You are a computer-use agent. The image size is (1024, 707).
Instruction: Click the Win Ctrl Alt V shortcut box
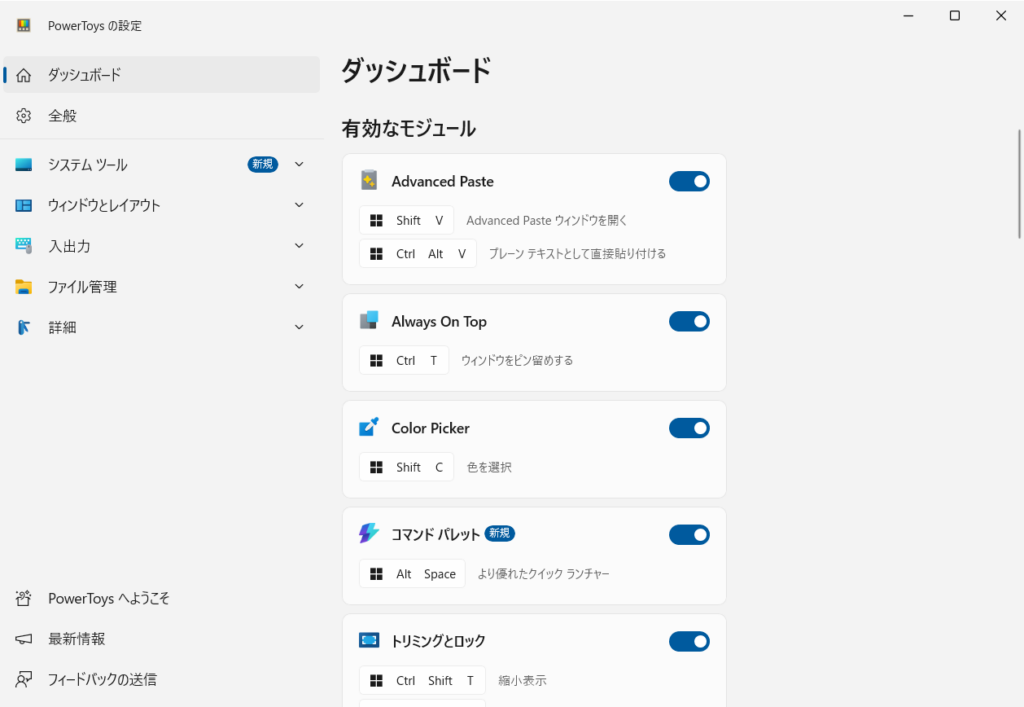(x=418, y=254)
